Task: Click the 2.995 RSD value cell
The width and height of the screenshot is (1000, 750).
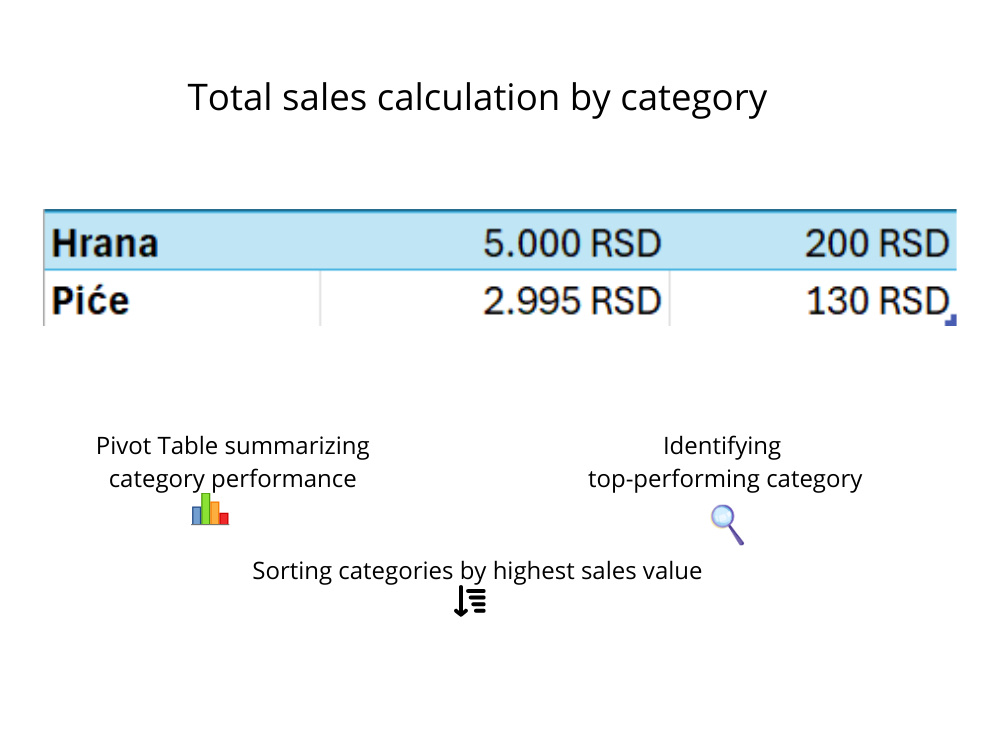Action: (495, 299)
